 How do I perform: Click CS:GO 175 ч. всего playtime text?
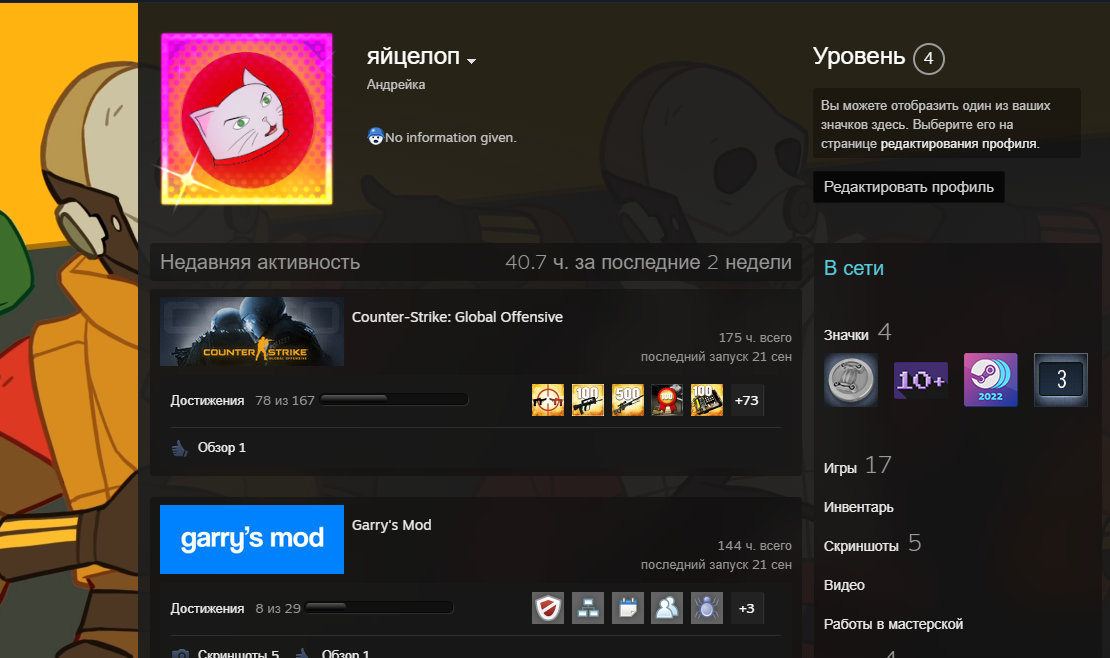(x=755, y=338)
